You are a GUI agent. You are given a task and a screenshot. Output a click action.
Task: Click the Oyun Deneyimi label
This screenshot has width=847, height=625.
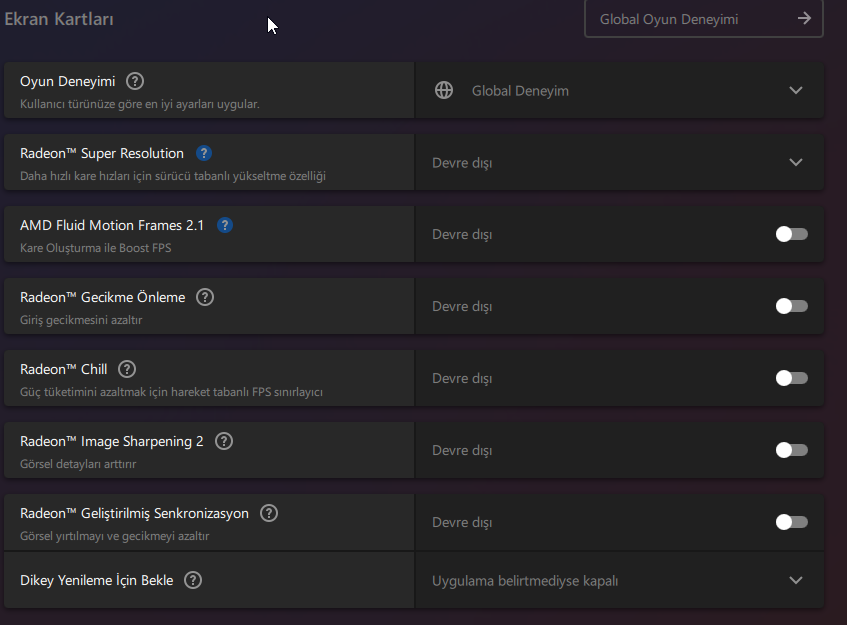pyautogui.click(x=68, y=81)
